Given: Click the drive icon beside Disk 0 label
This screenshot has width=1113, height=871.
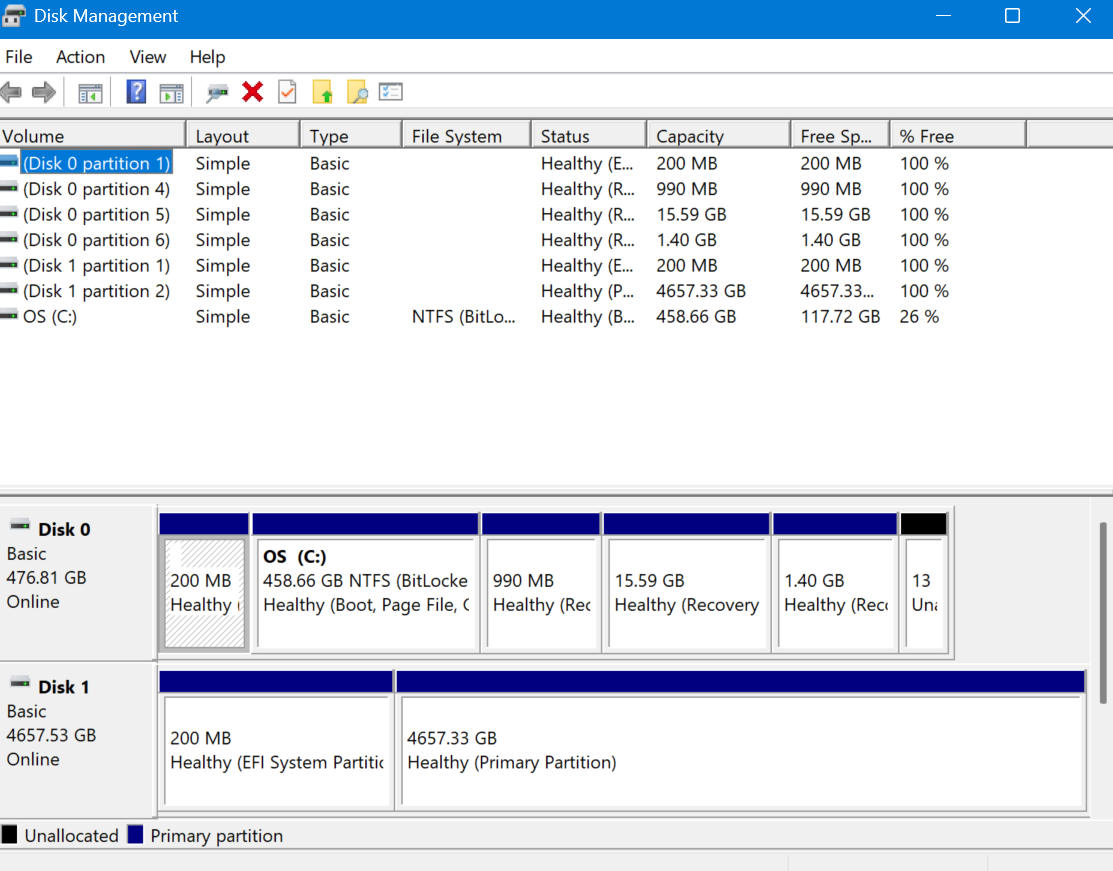Looking at the screenshot, I should click(20, 526).
